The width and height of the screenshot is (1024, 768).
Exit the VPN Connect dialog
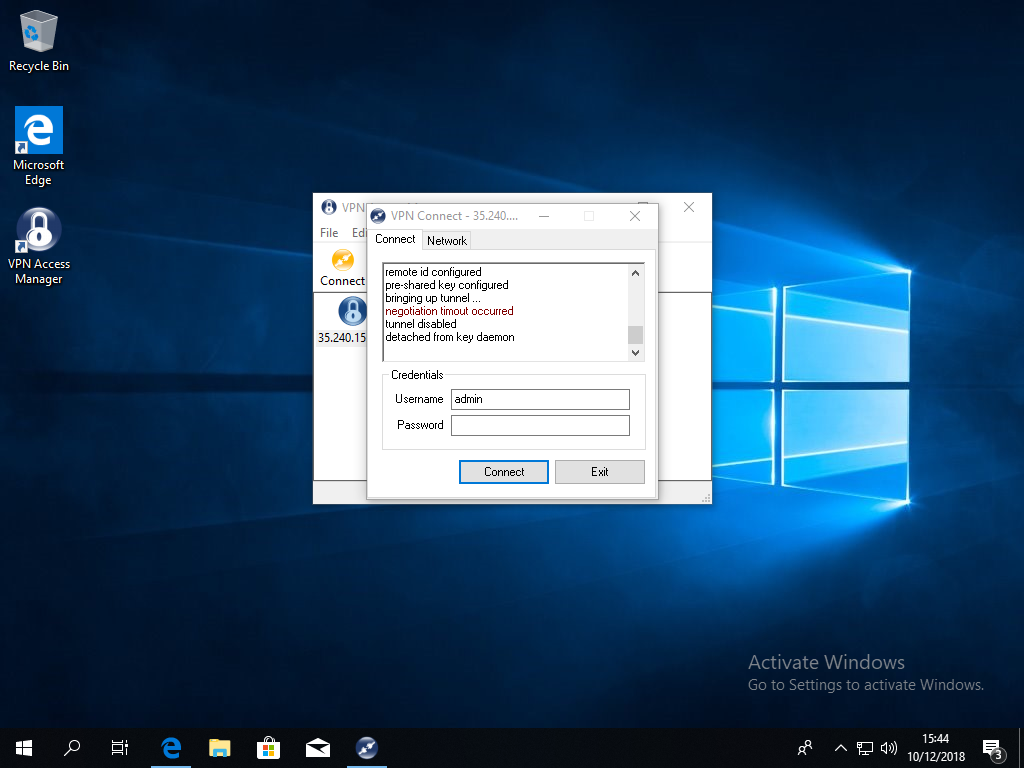(599, 471)
